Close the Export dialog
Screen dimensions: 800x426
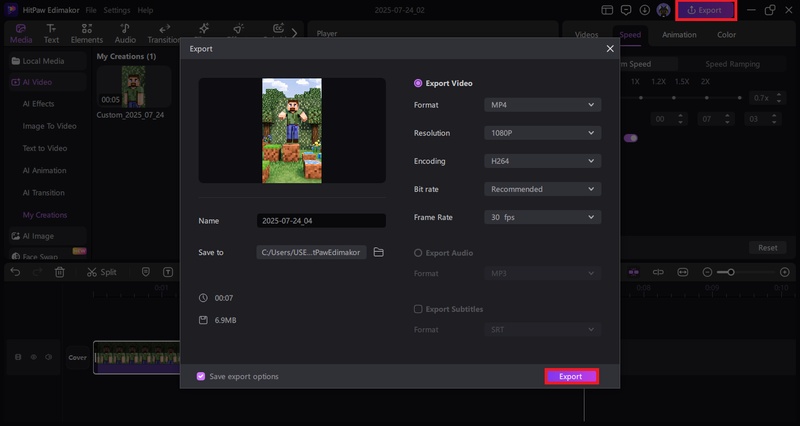pos(610,48)
